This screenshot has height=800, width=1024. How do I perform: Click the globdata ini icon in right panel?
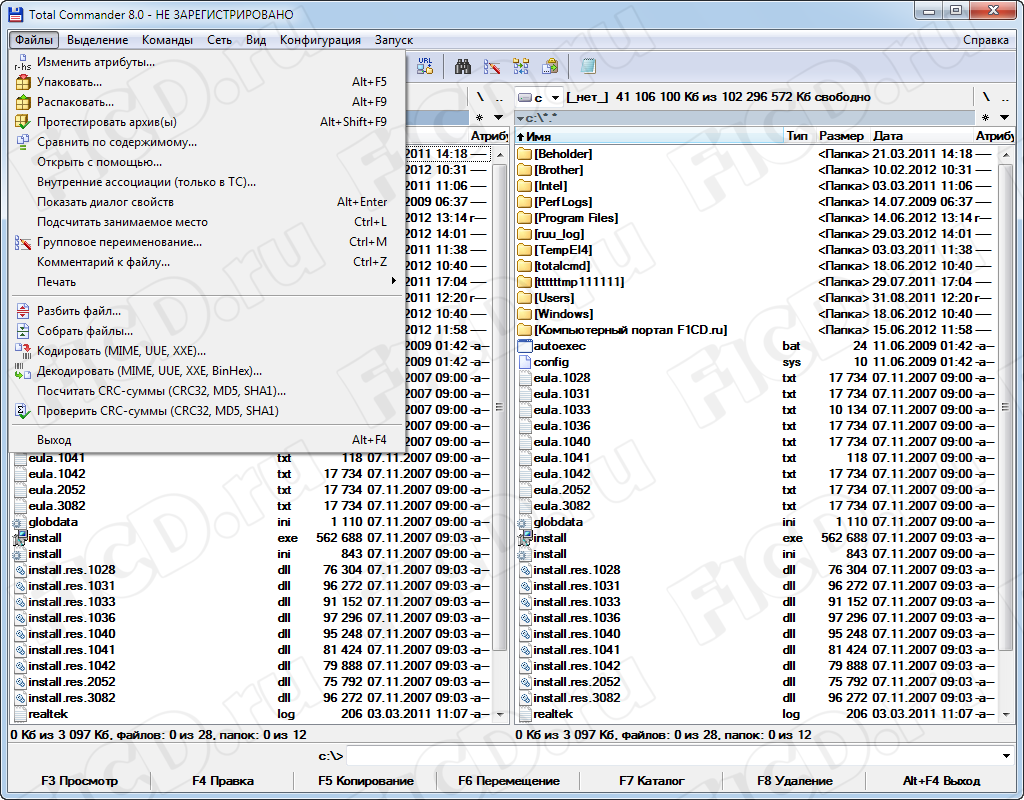[x=524, y=522]
